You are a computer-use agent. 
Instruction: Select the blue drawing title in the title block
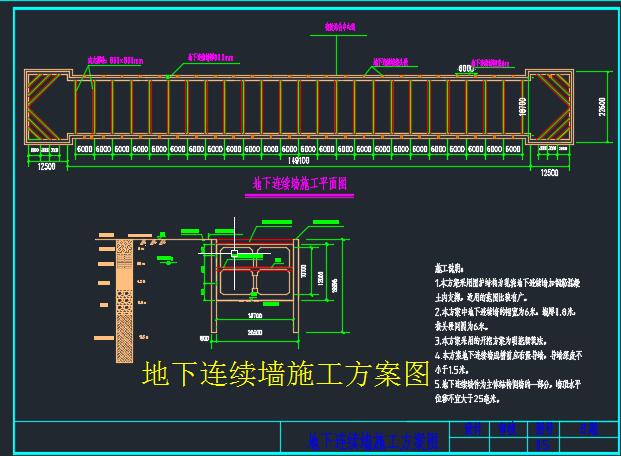(x=373, y=441)
